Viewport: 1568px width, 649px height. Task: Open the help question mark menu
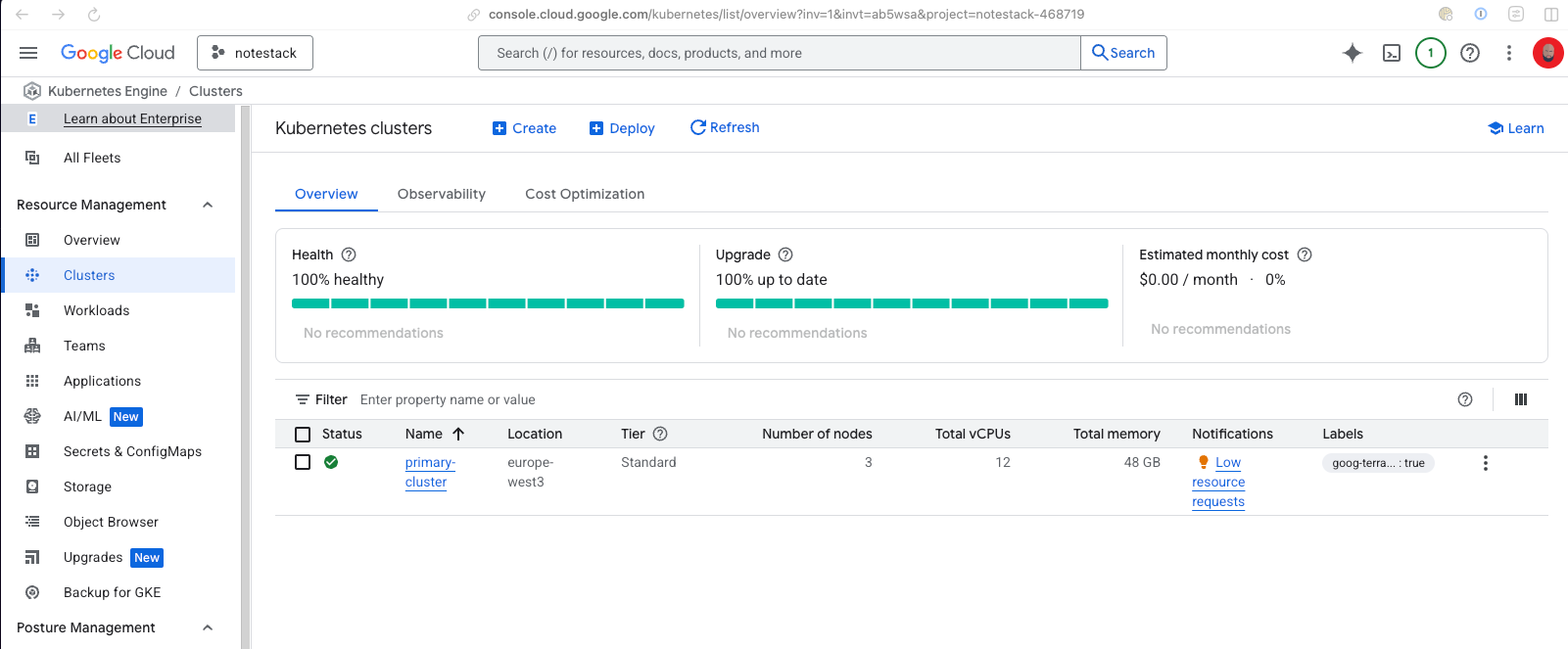click(x=1470, y=53)
